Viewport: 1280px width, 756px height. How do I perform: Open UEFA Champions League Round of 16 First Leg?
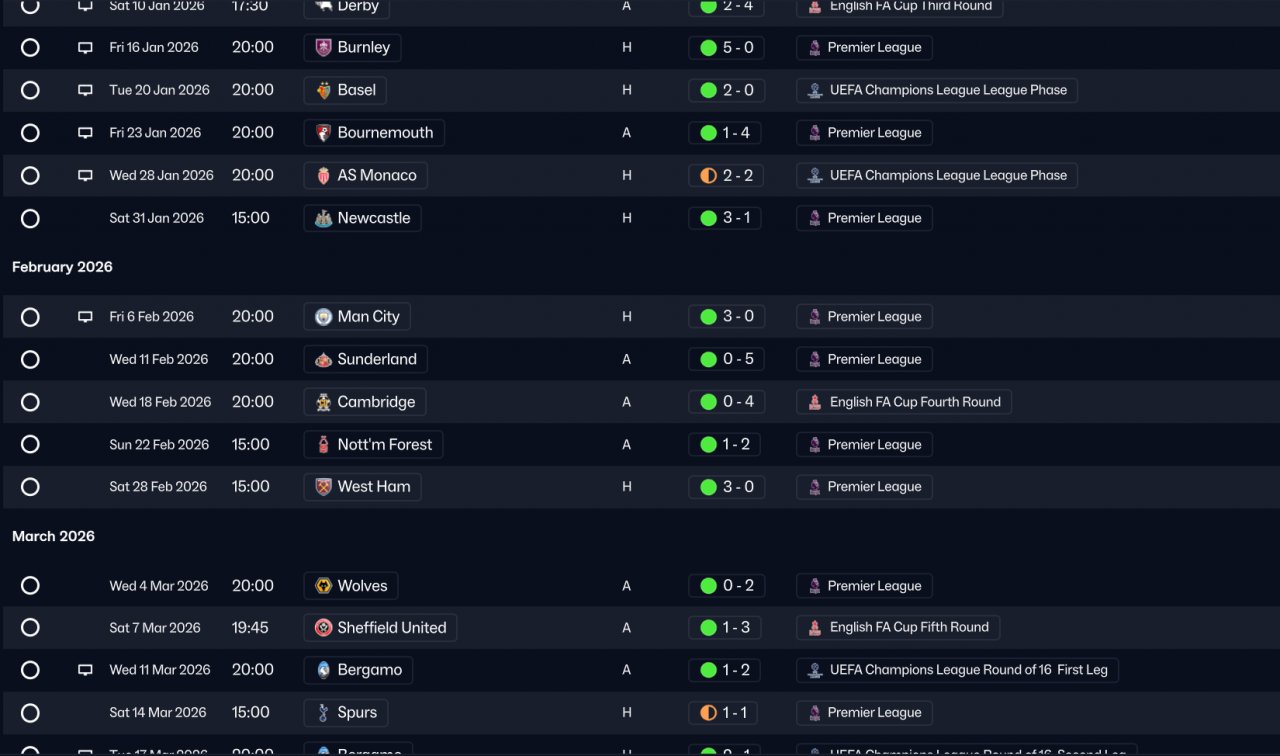tap(957, 670)
